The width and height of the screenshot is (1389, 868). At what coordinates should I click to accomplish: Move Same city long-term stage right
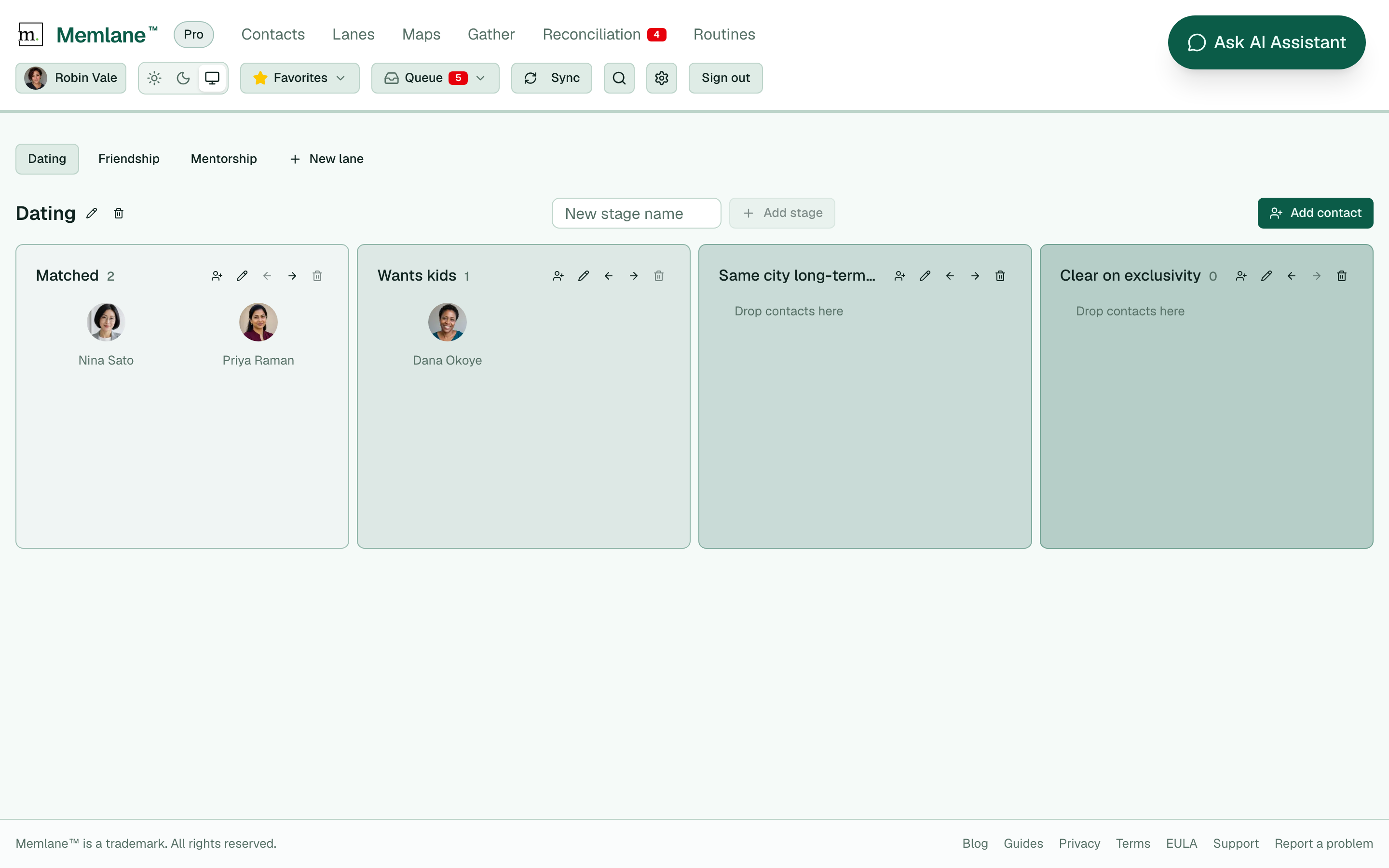(x=975, y=276)
